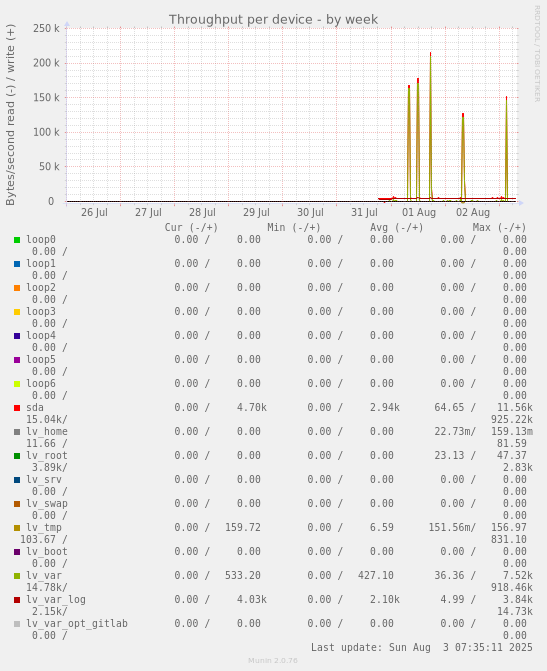Viewport: 547px width, 671px height.
Task: Click the Cur (-/+) column header
Action: (x=191, y=228)
